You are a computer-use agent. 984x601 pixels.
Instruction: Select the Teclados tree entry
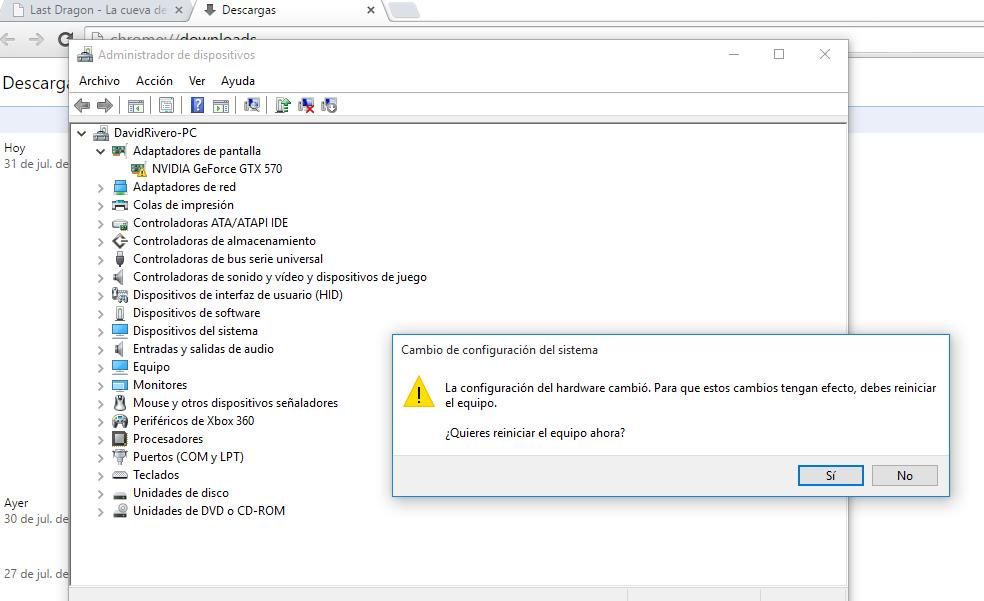156,475
